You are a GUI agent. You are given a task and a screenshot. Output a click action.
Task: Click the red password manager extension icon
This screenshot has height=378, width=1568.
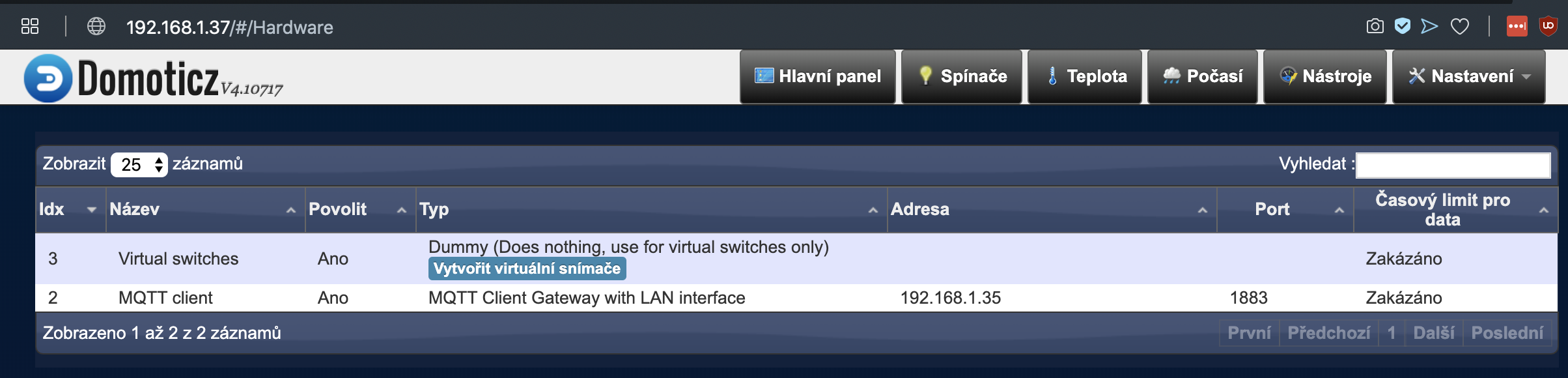[1517, 27]
